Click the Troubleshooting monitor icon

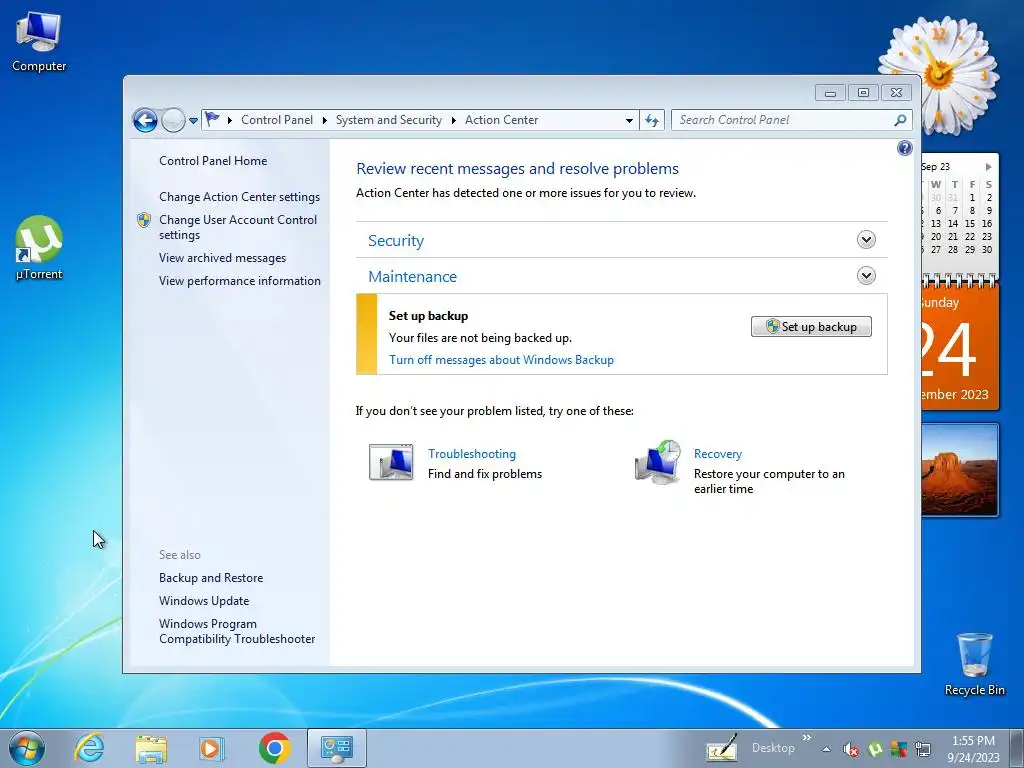coord(391,462)
